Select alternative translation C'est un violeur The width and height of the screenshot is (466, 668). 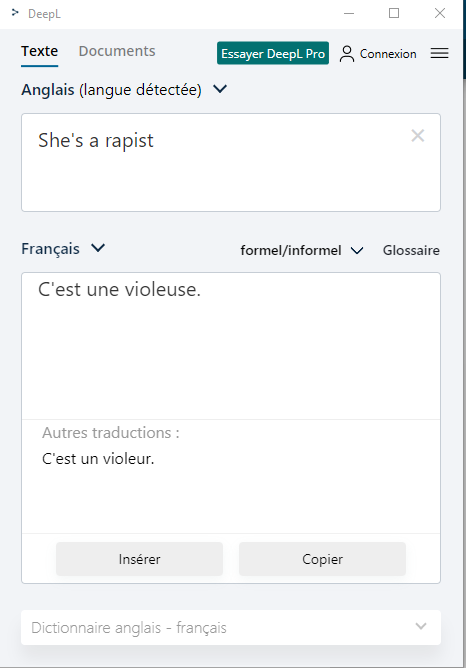point(98,459)
